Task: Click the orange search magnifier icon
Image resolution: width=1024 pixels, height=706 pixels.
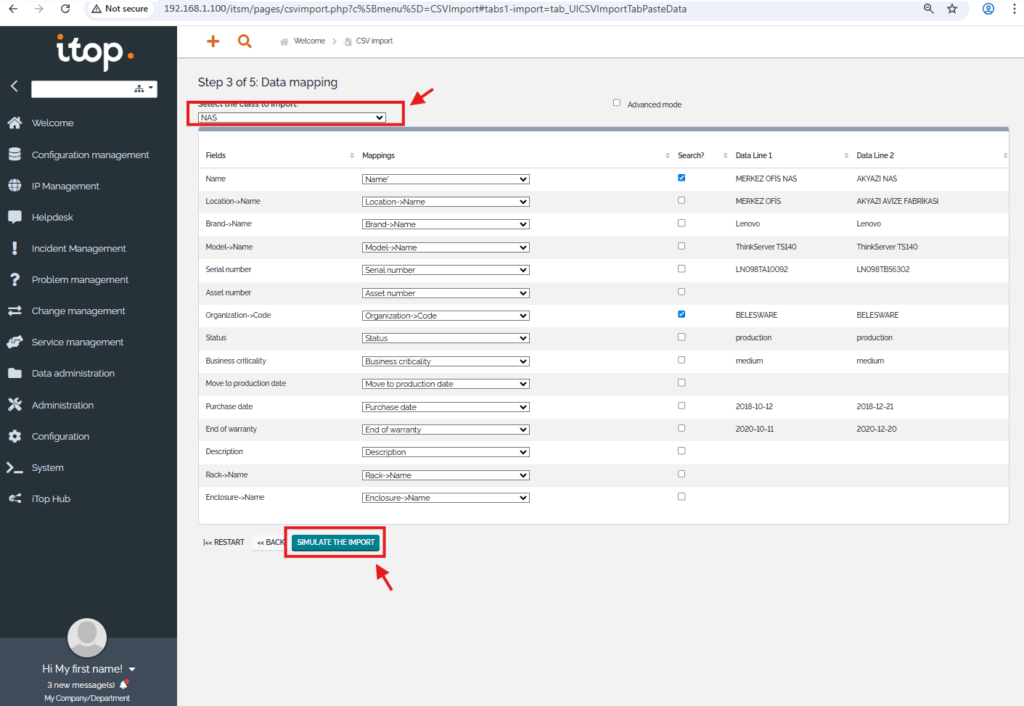Action: point(245,41)
